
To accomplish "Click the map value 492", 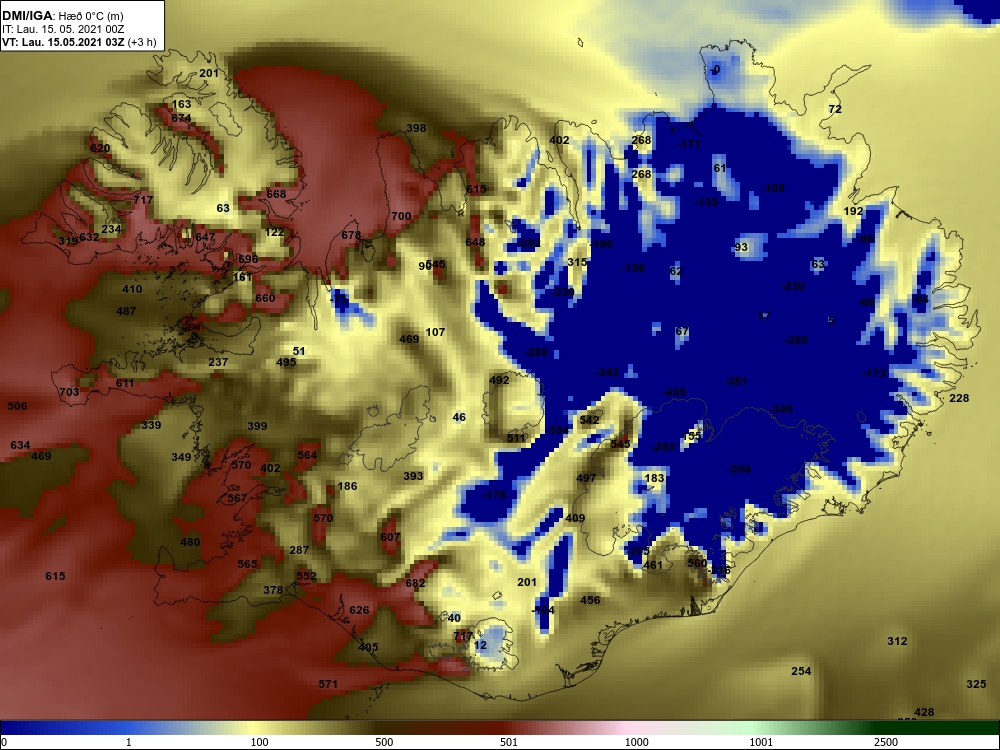I will tap(499, 380).
